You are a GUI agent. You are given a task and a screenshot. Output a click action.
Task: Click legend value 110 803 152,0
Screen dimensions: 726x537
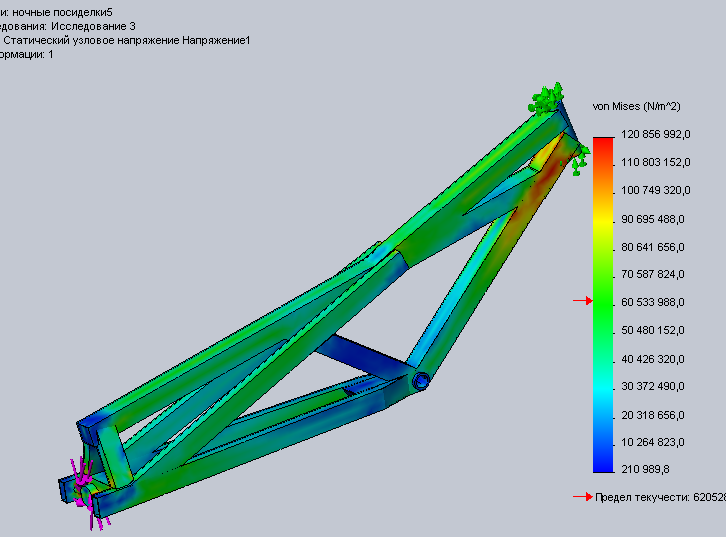pos(656,162)
